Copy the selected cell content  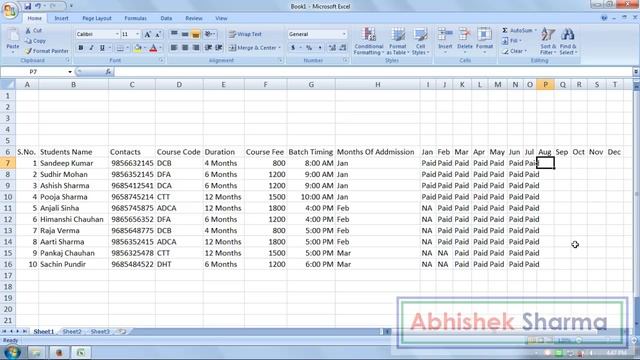(x=36, y=41)
